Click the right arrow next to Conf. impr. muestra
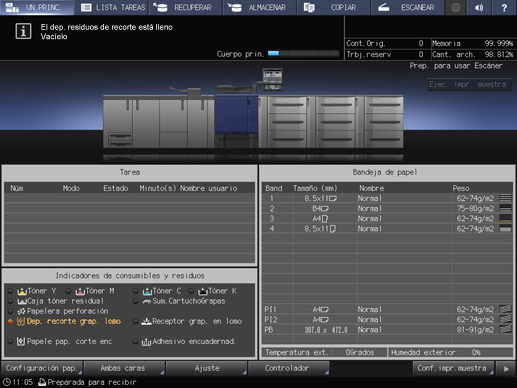This screenshot has height=388, width=517. pos(506,369)
